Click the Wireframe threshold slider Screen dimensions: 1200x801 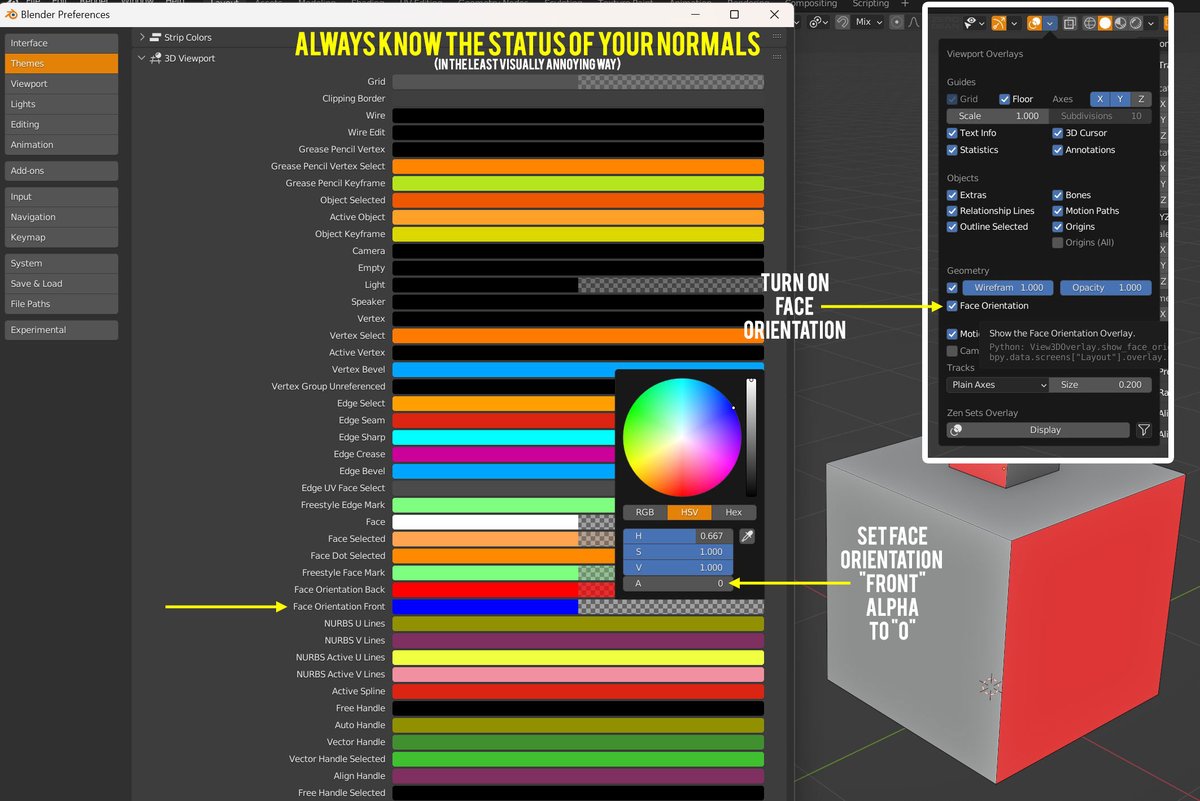coord(1008,288)
